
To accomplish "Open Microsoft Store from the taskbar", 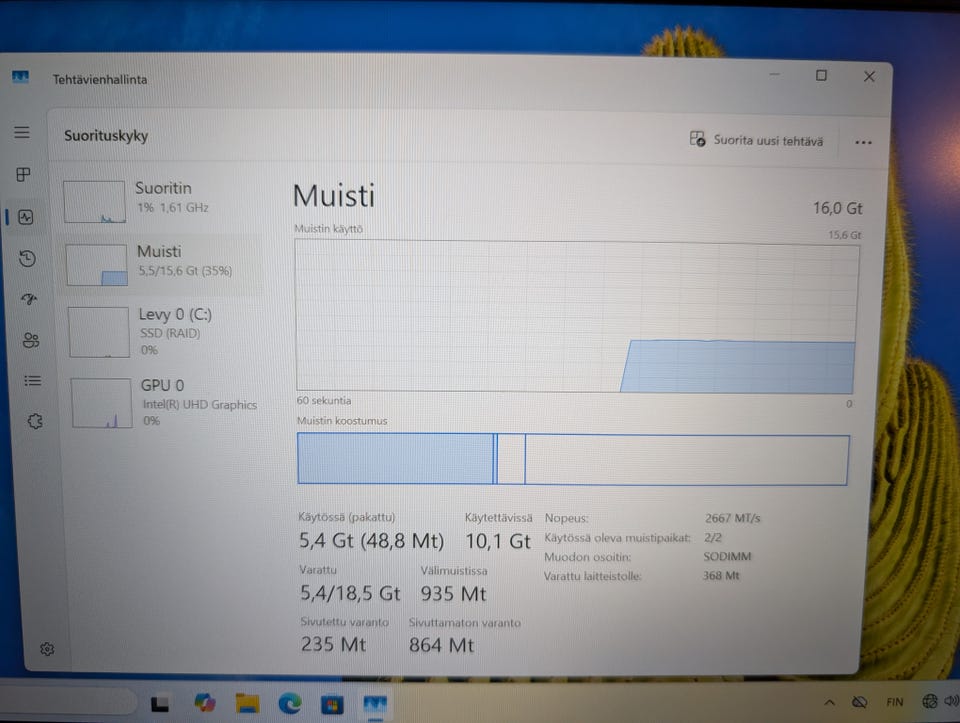I will click(332, 705).
